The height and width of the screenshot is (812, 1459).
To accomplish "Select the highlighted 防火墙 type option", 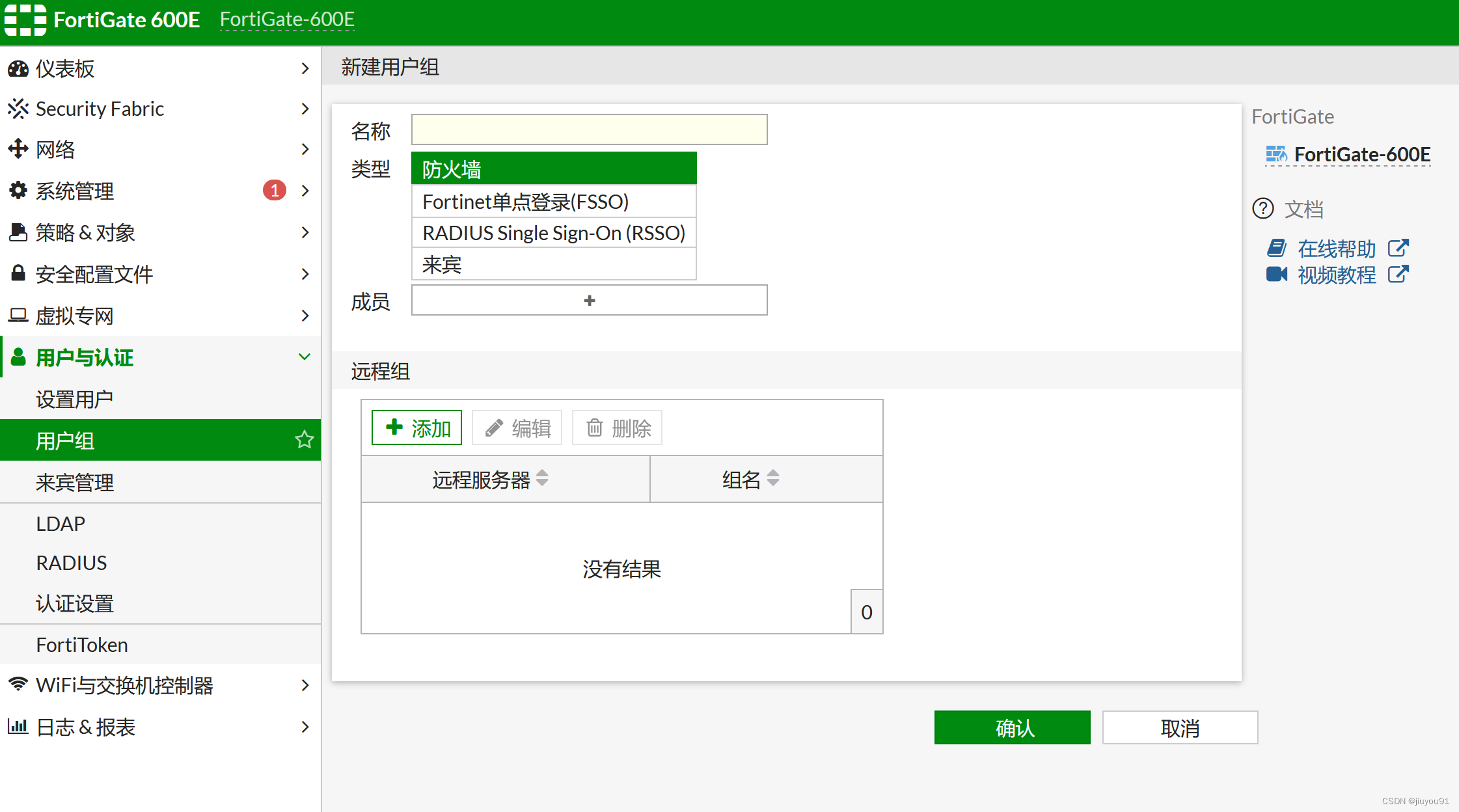I will [x=554, y=169].
